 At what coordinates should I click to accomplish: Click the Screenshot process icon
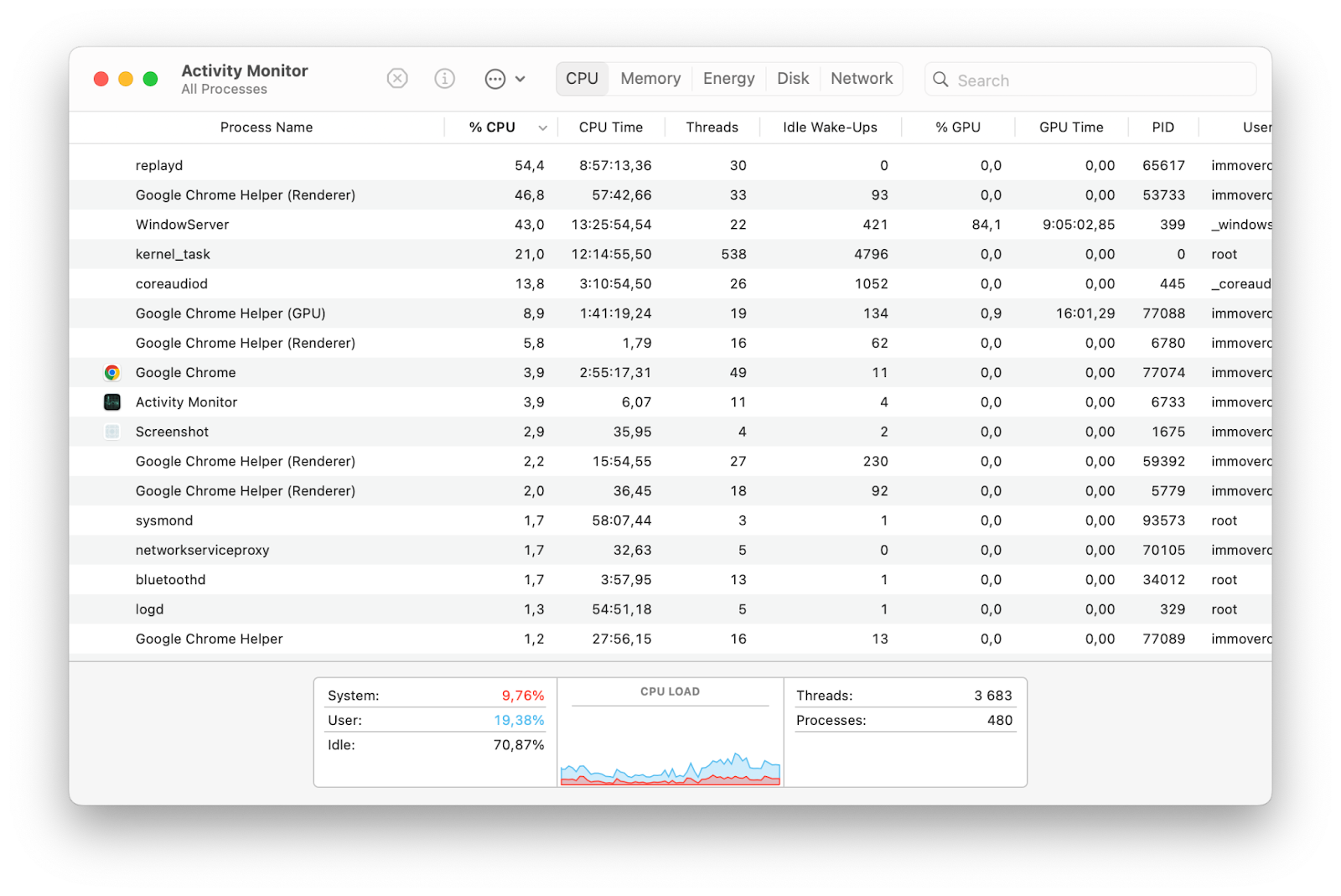coord(111,432)
